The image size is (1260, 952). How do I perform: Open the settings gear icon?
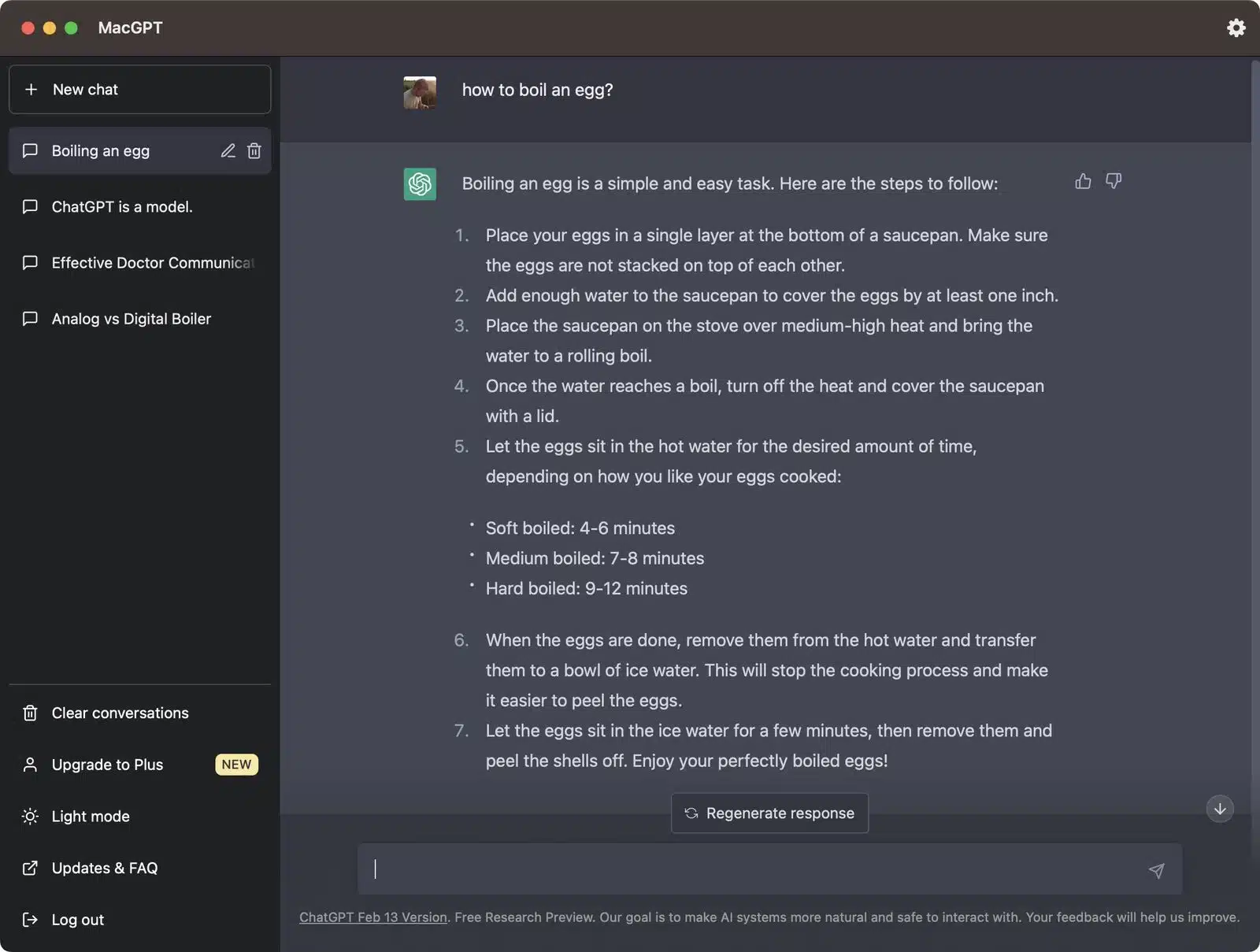[1236, 28]
